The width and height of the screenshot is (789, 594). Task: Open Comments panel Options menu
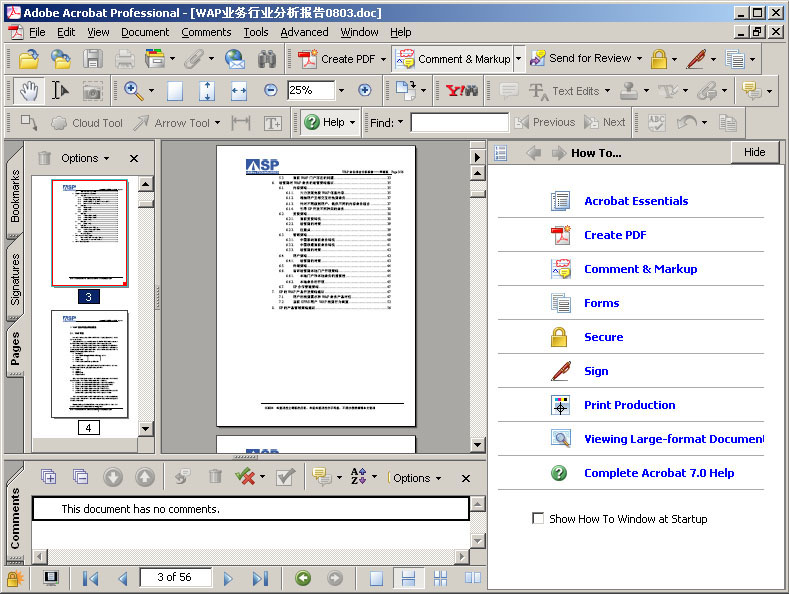point(417,478)
